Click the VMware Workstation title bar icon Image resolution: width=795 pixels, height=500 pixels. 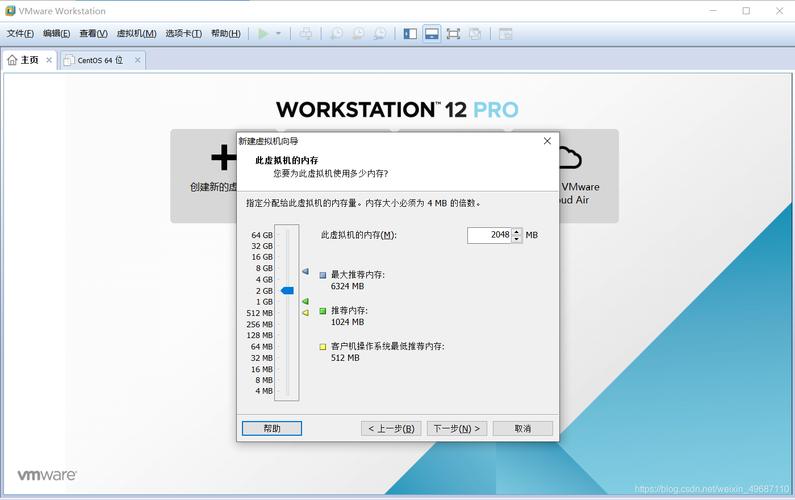pos(10,11)
